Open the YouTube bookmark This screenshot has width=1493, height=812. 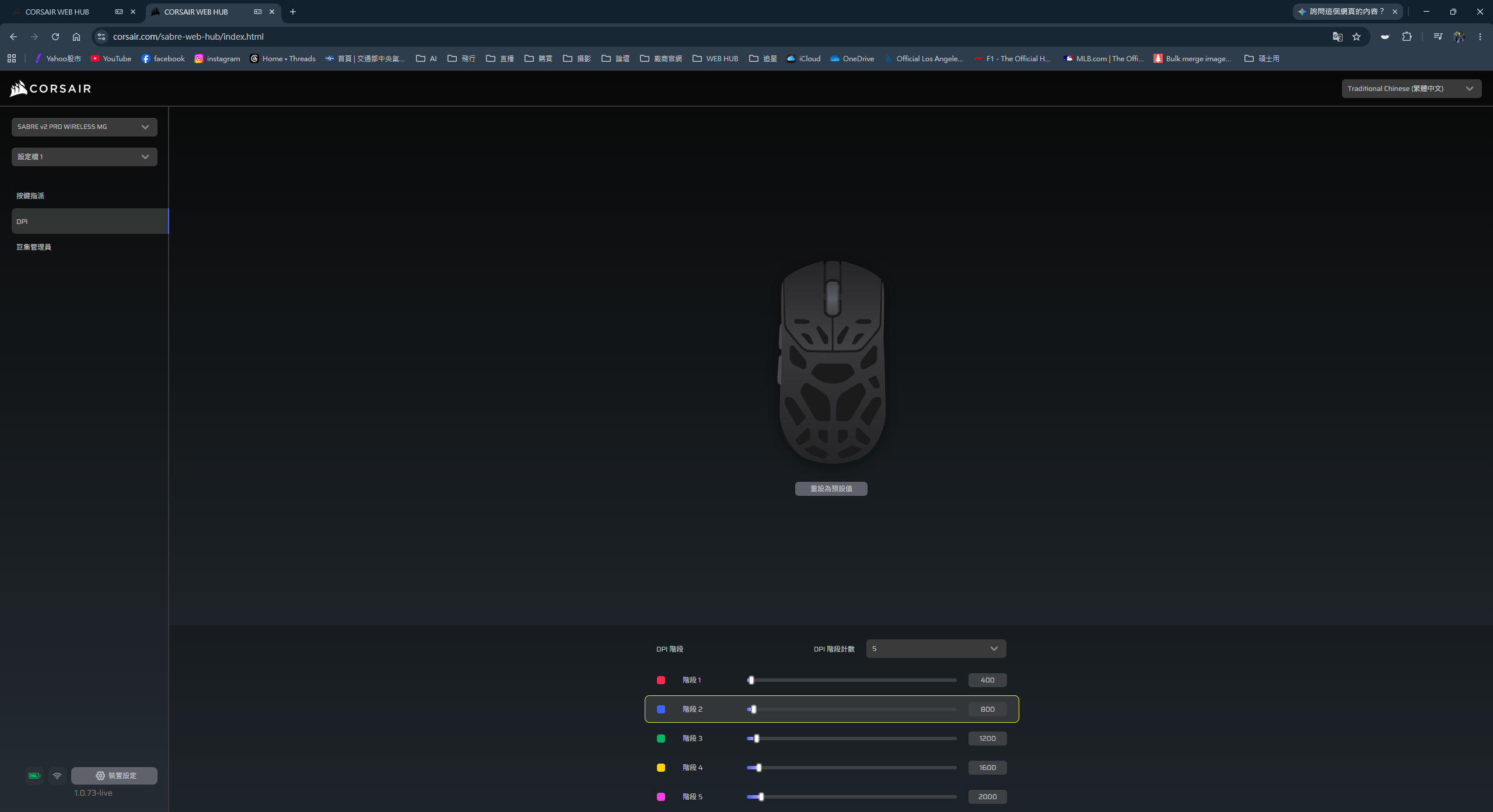(111, 58)
